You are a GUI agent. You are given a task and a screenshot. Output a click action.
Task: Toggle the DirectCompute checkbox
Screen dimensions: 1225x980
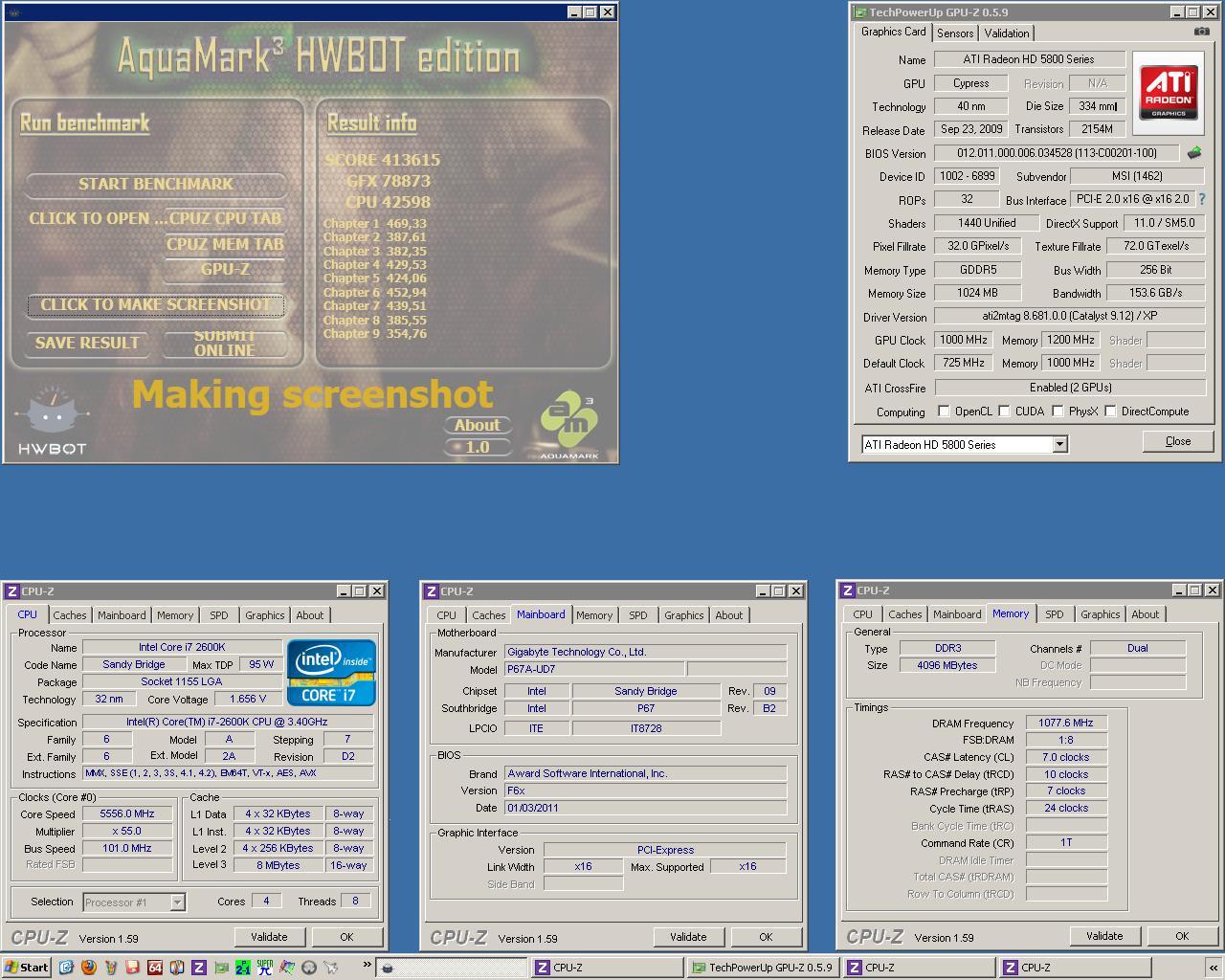1110,412
